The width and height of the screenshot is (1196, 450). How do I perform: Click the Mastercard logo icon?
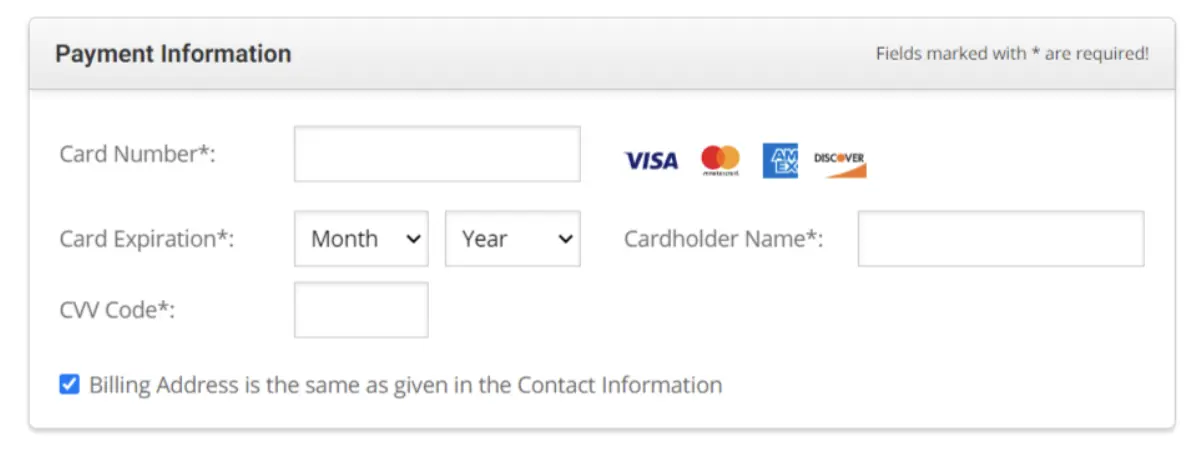pyautogui.click(x=720, y=159)
